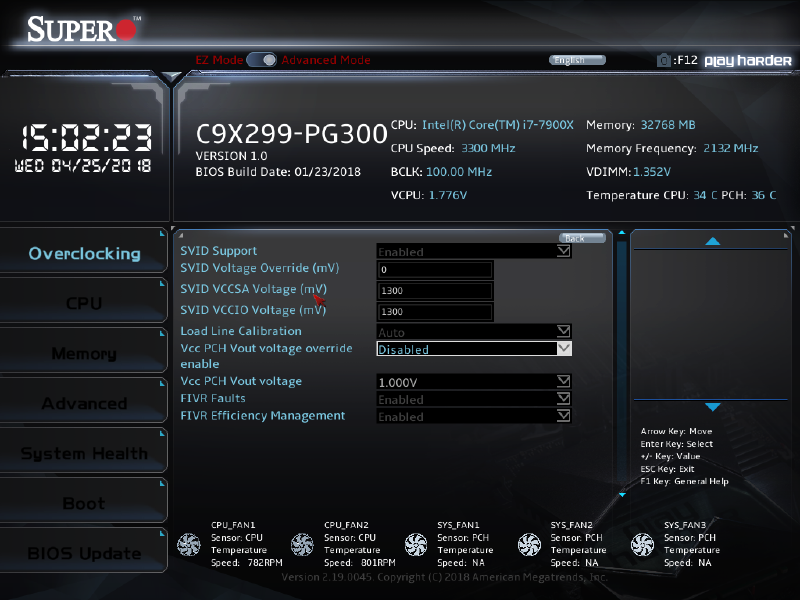Viewport: 800px width, 600px height.
Task: Click the CPU_FAN1 fan icon
Action: [189, 544]
